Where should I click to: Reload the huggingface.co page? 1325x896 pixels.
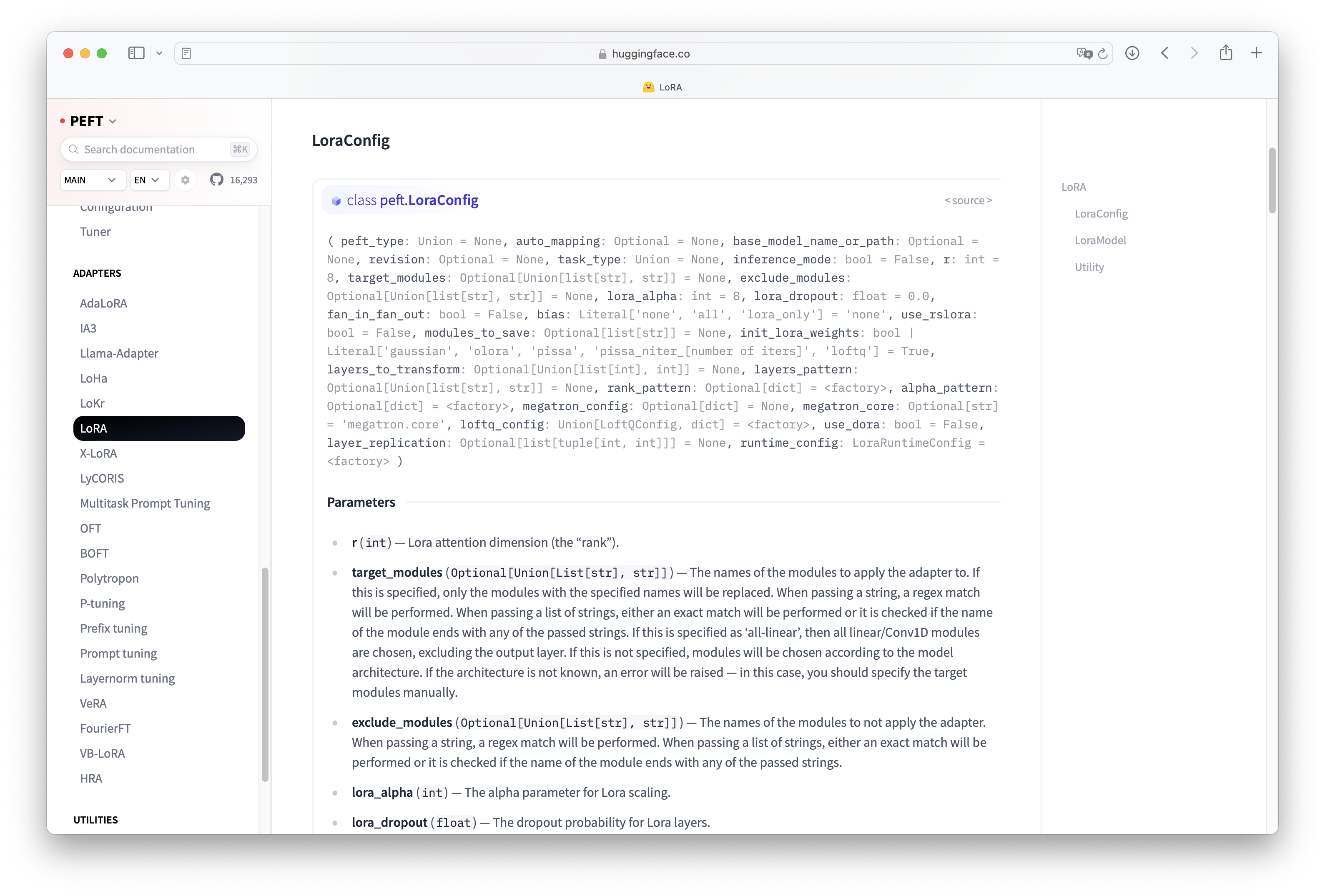tap(1103, 54)
